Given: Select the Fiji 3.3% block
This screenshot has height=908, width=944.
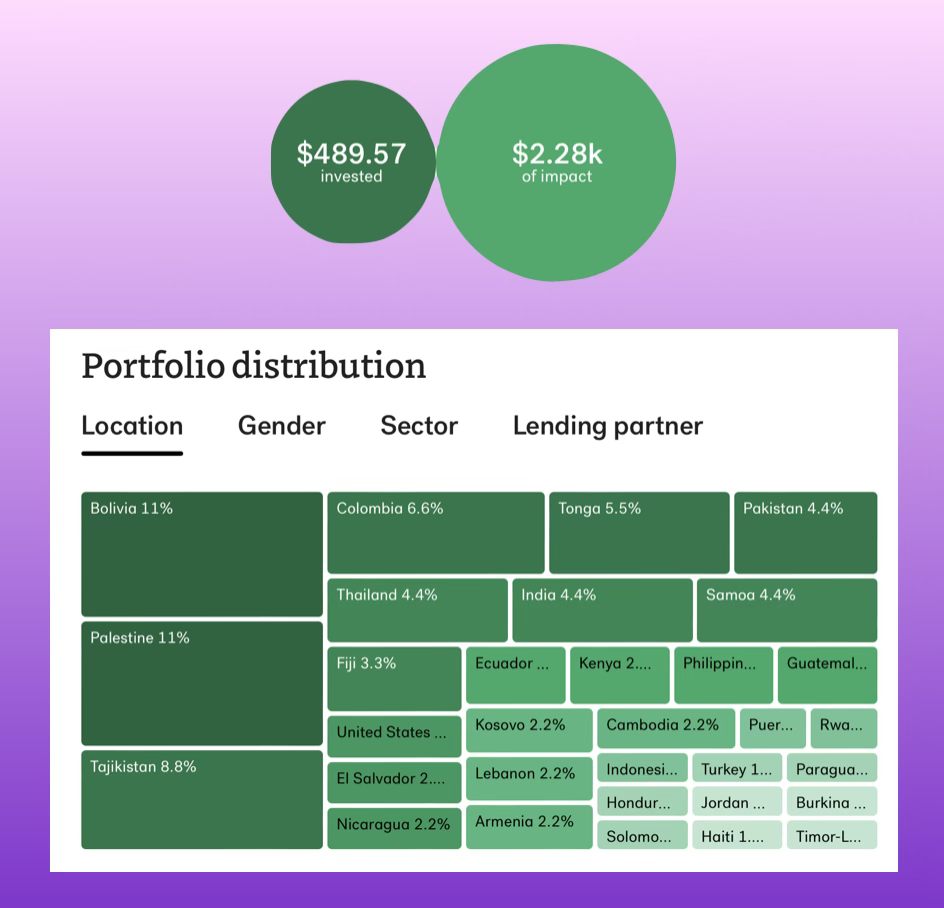Looking at the screenshot, I should coord(394,679).
